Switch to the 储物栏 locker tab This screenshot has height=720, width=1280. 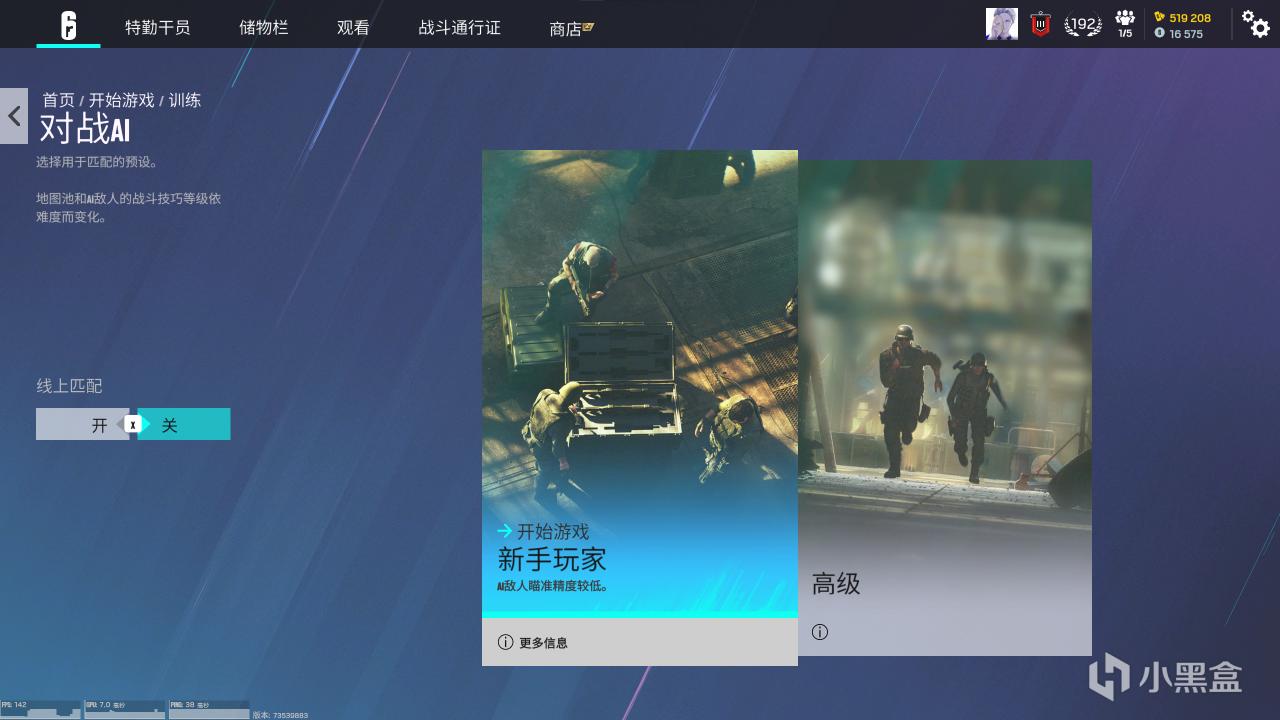[x=264, y=28]
